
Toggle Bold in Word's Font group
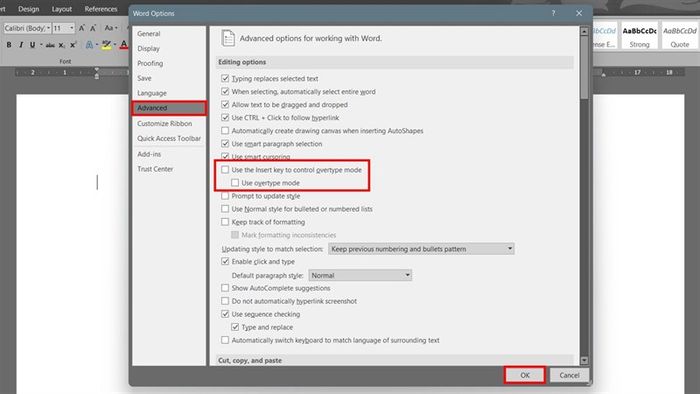tap(9, 45)
